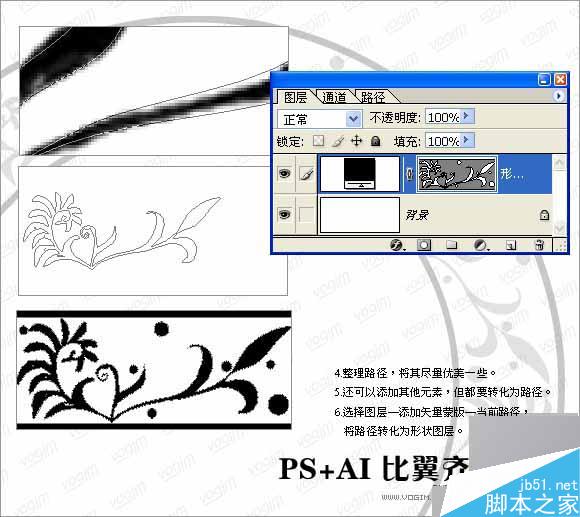Screen dimensions: 580x517
Task: Expand the 填充 slider arrow
Action: pos(467,140)
